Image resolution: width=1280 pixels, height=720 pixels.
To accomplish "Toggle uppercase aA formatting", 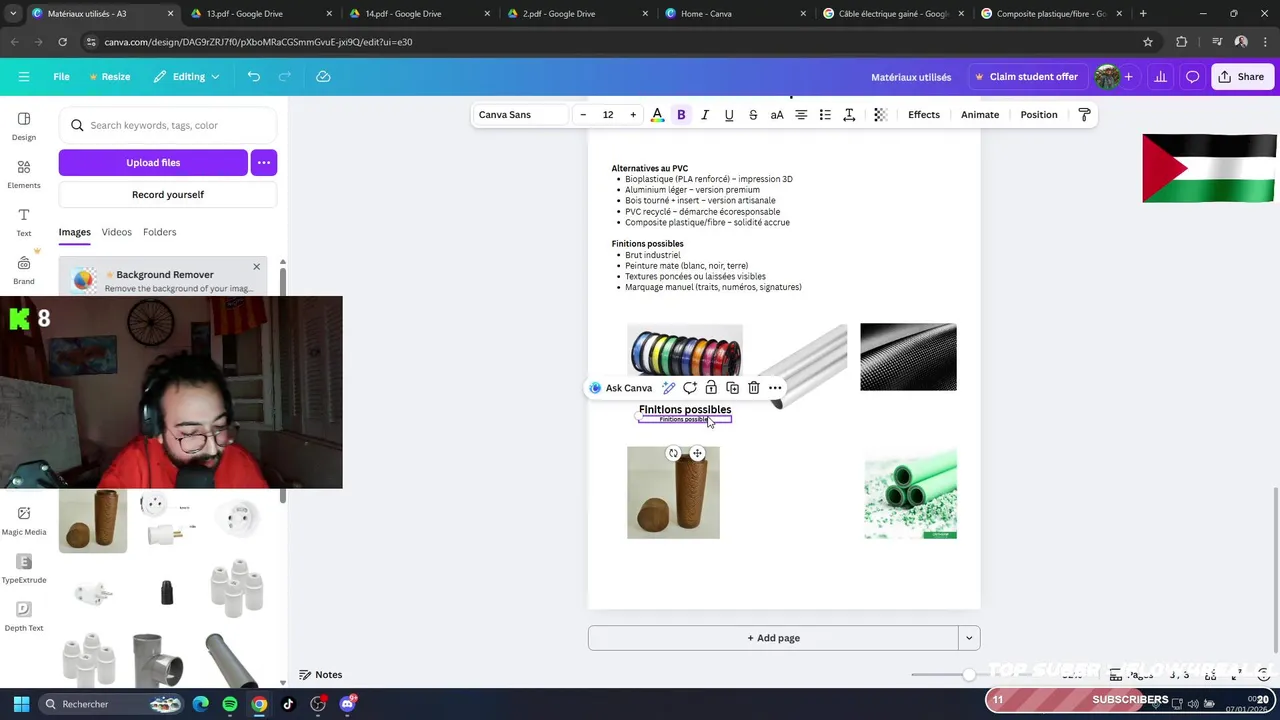I will 777,115.
